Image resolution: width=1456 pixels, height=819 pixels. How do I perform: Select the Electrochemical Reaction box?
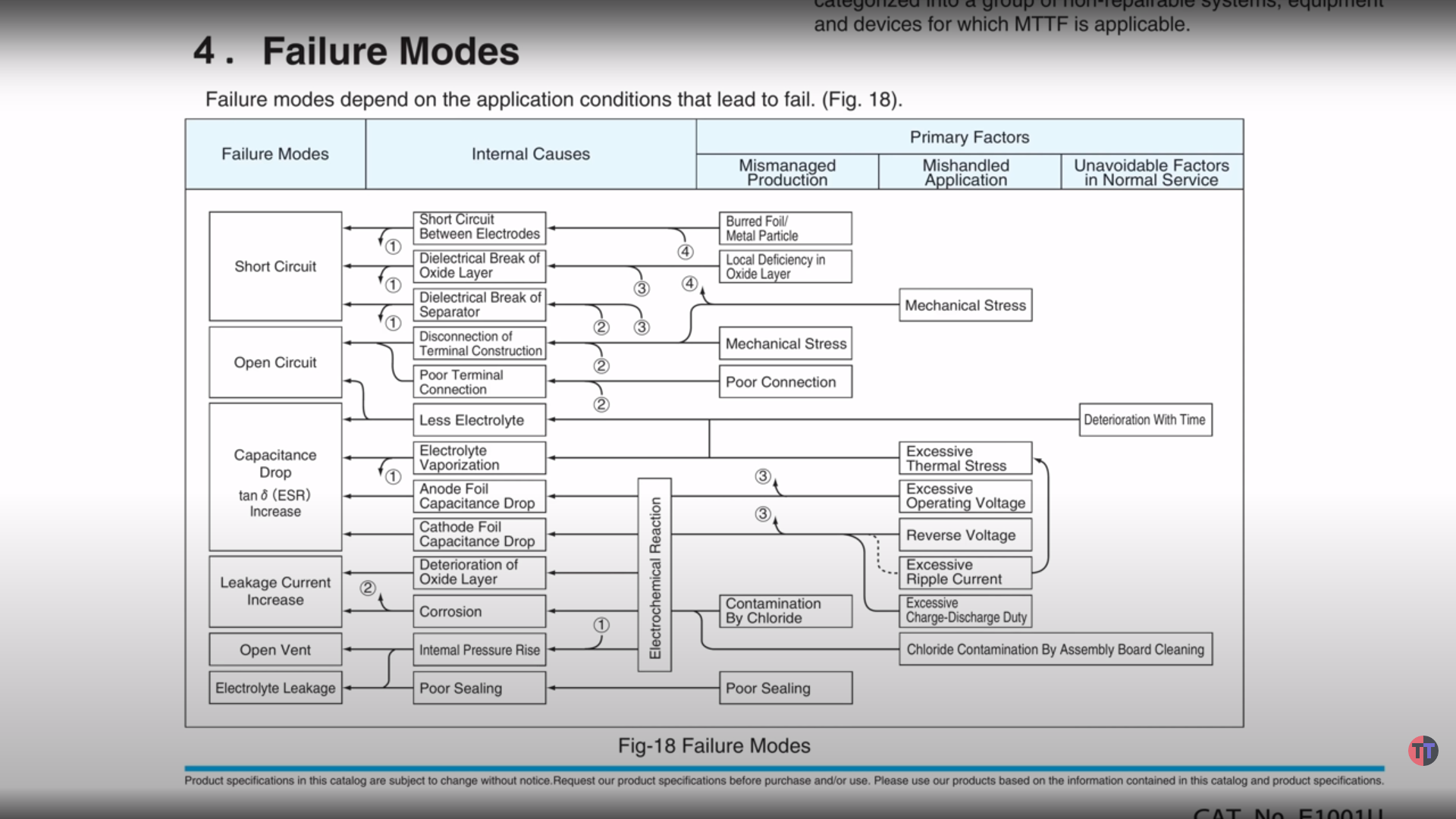(x=660, y=570)
